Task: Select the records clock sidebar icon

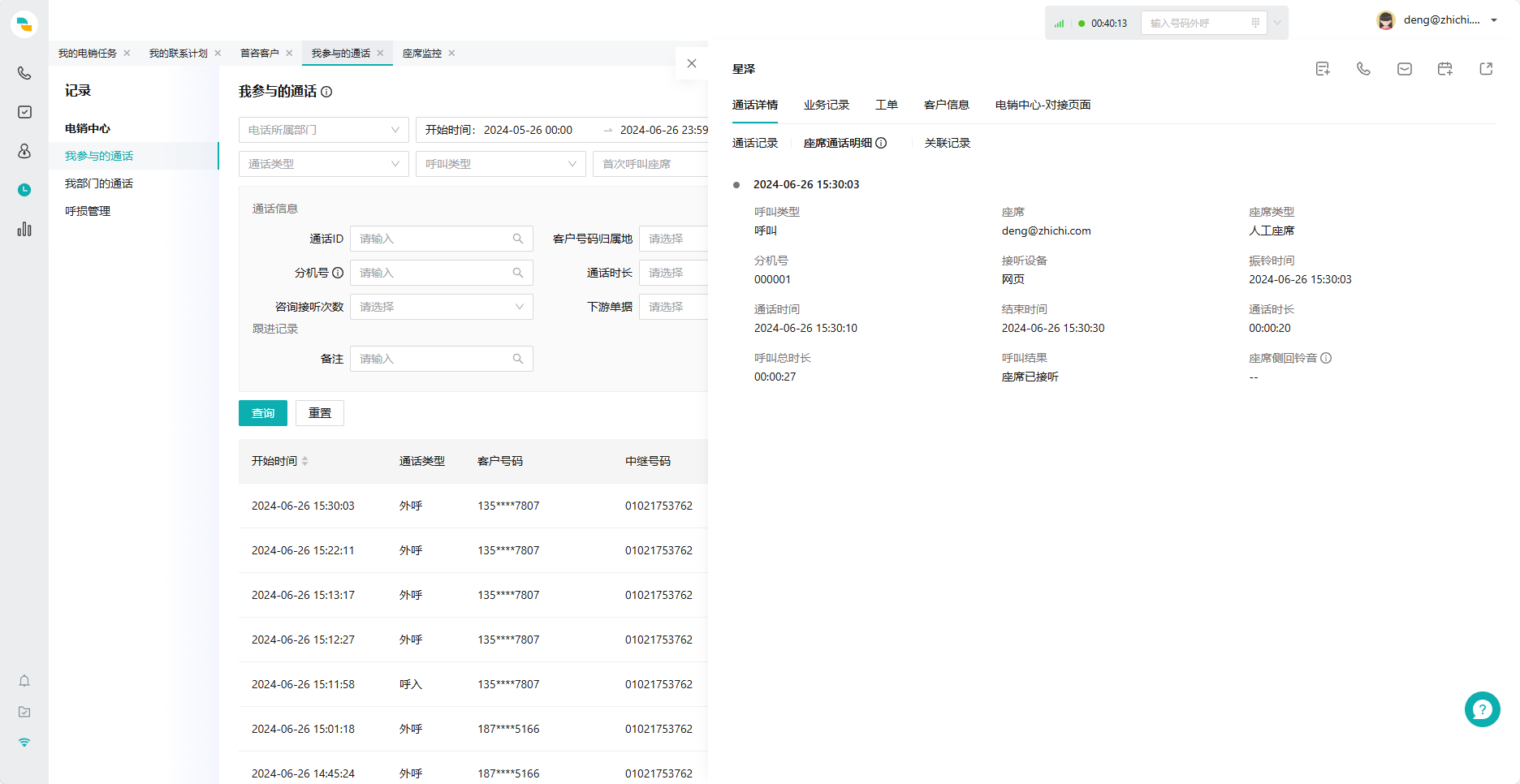Action: [24, 190]
